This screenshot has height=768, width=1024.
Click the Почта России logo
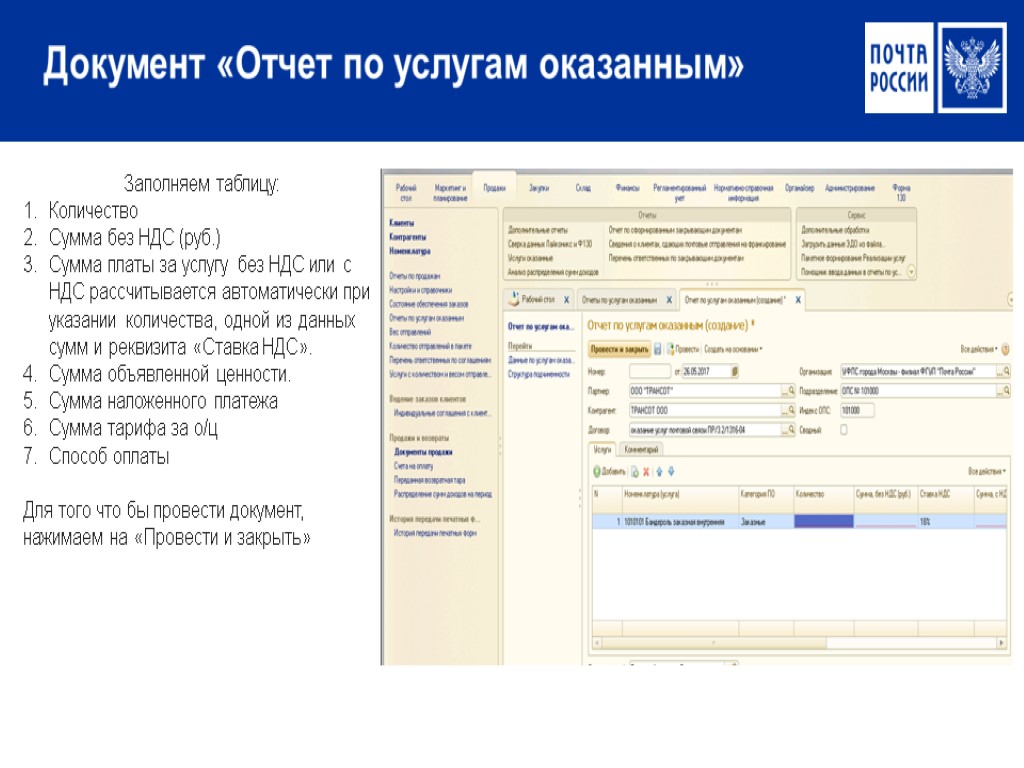[x=935, y=68]
